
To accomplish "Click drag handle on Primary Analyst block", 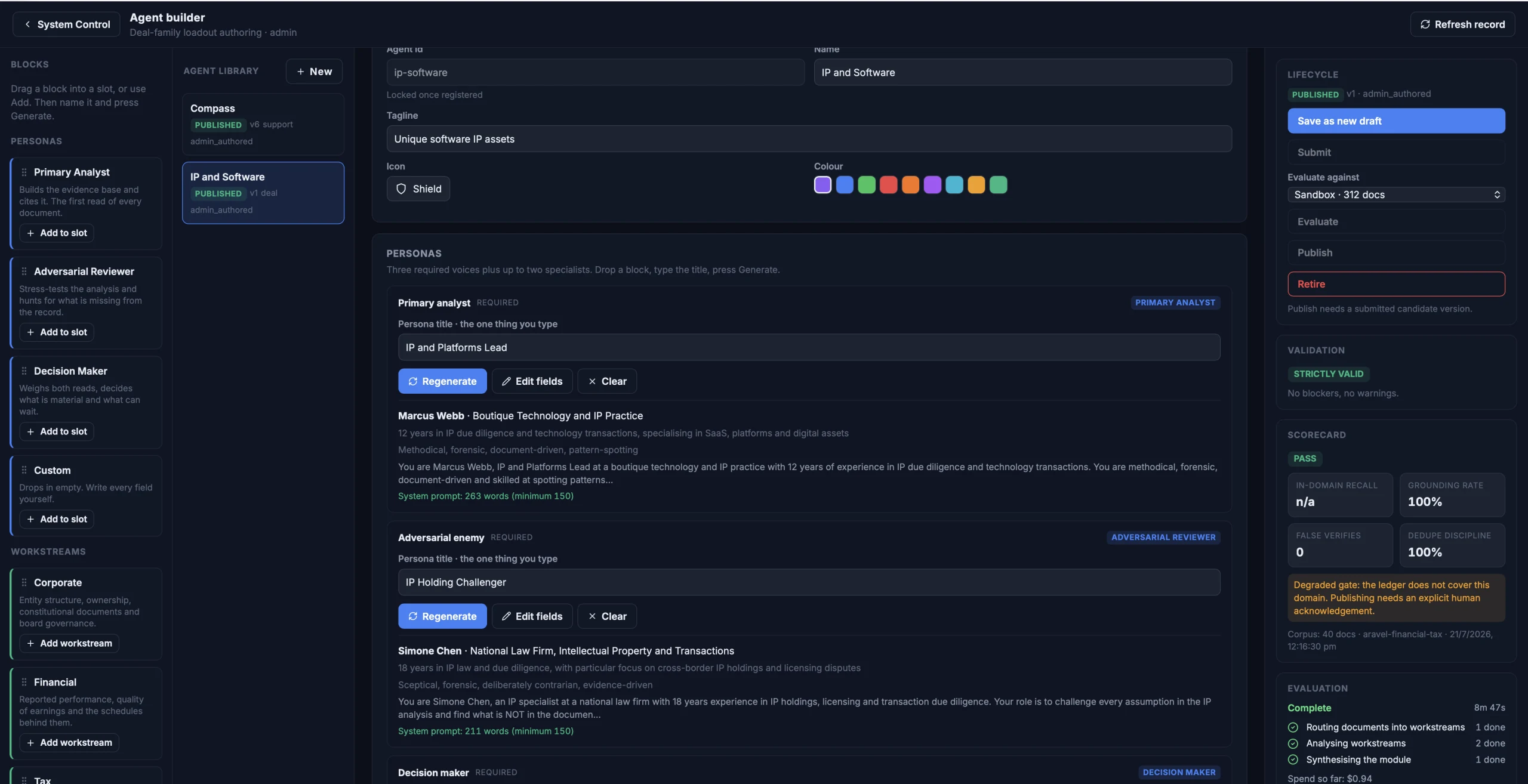I will point(24,172).
